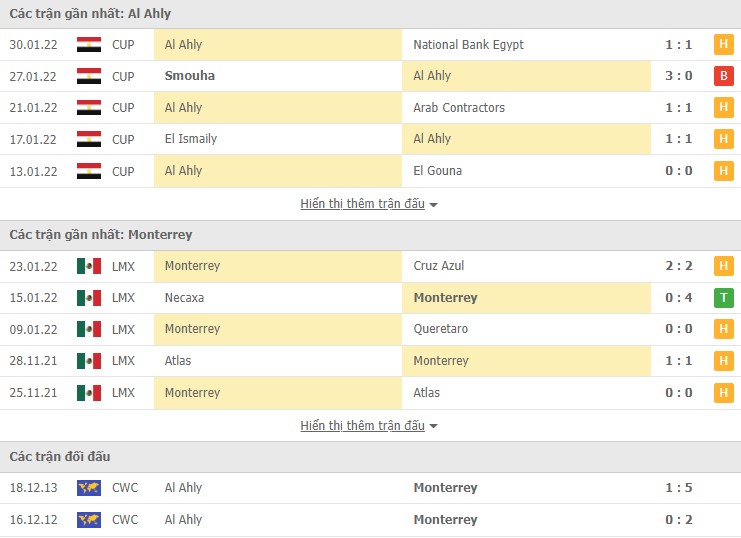Click the red B result badge

[x=723, y=76]
